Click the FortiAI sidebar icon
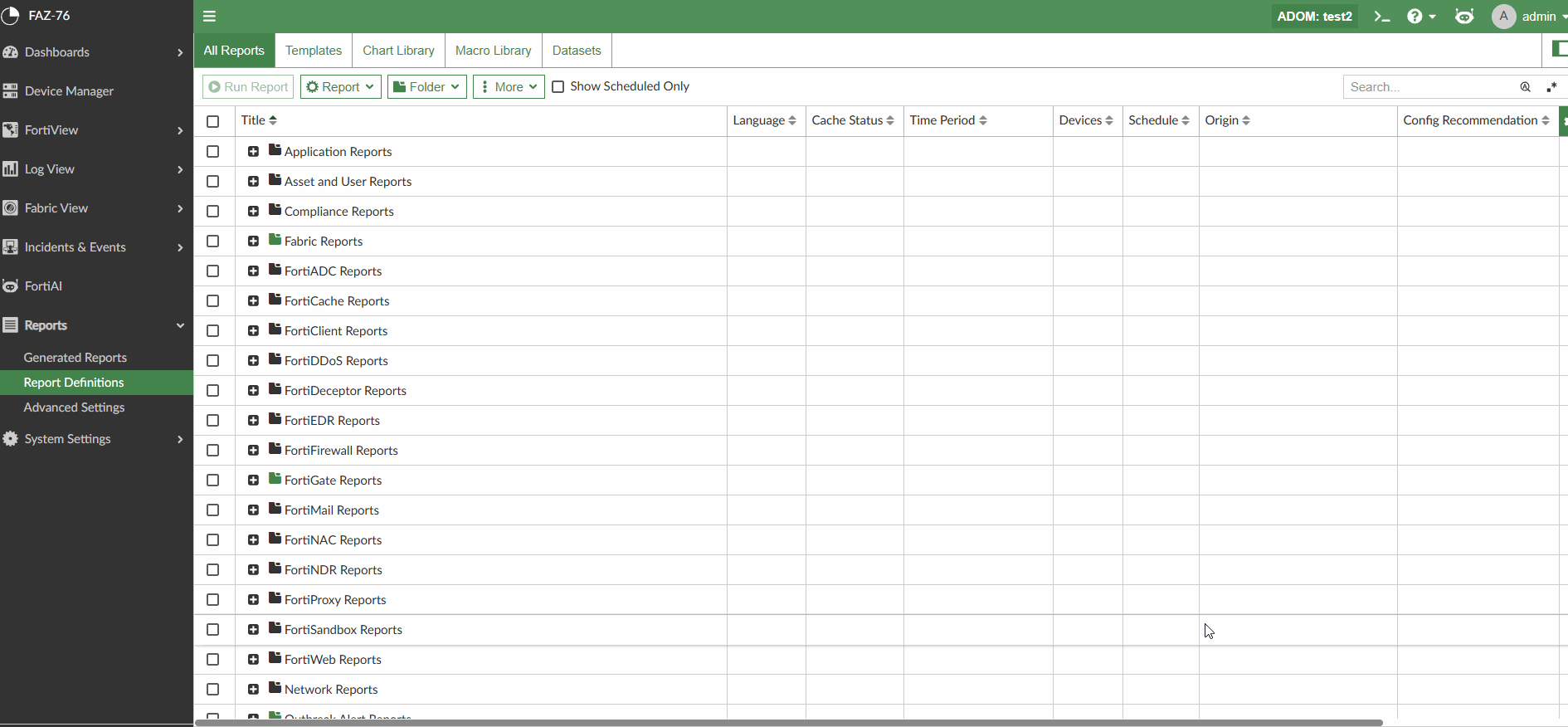1568x727 pixels. 10,285
